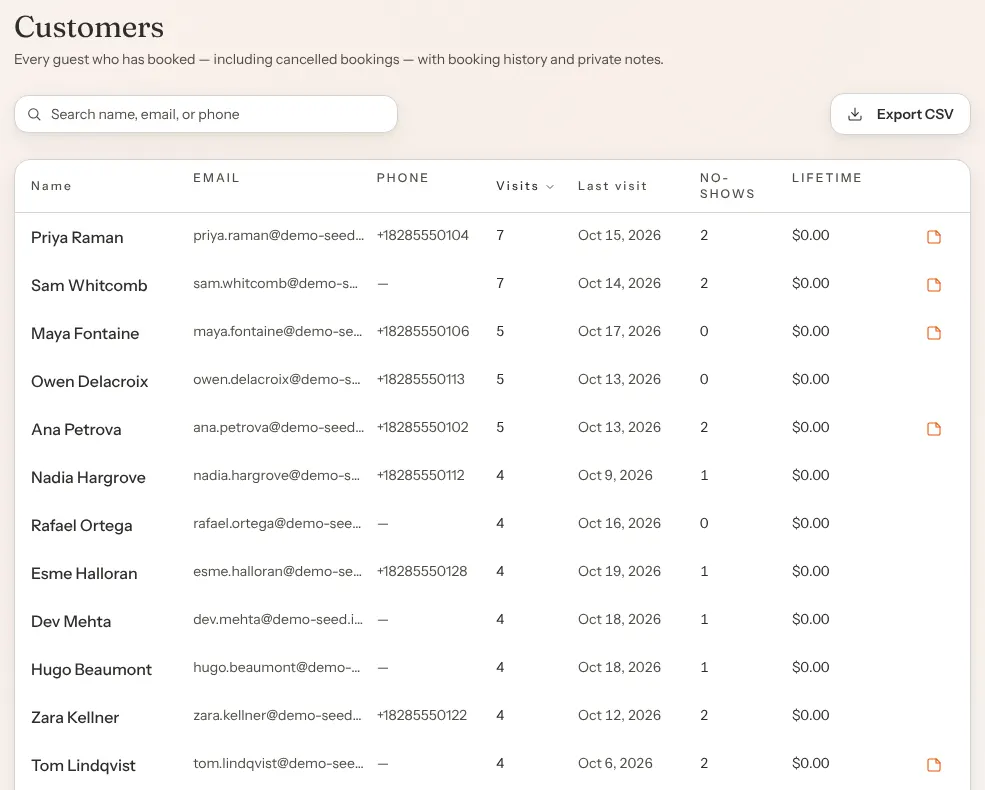
Task: Open customer Zara Kellner
Action: (75, 718)
